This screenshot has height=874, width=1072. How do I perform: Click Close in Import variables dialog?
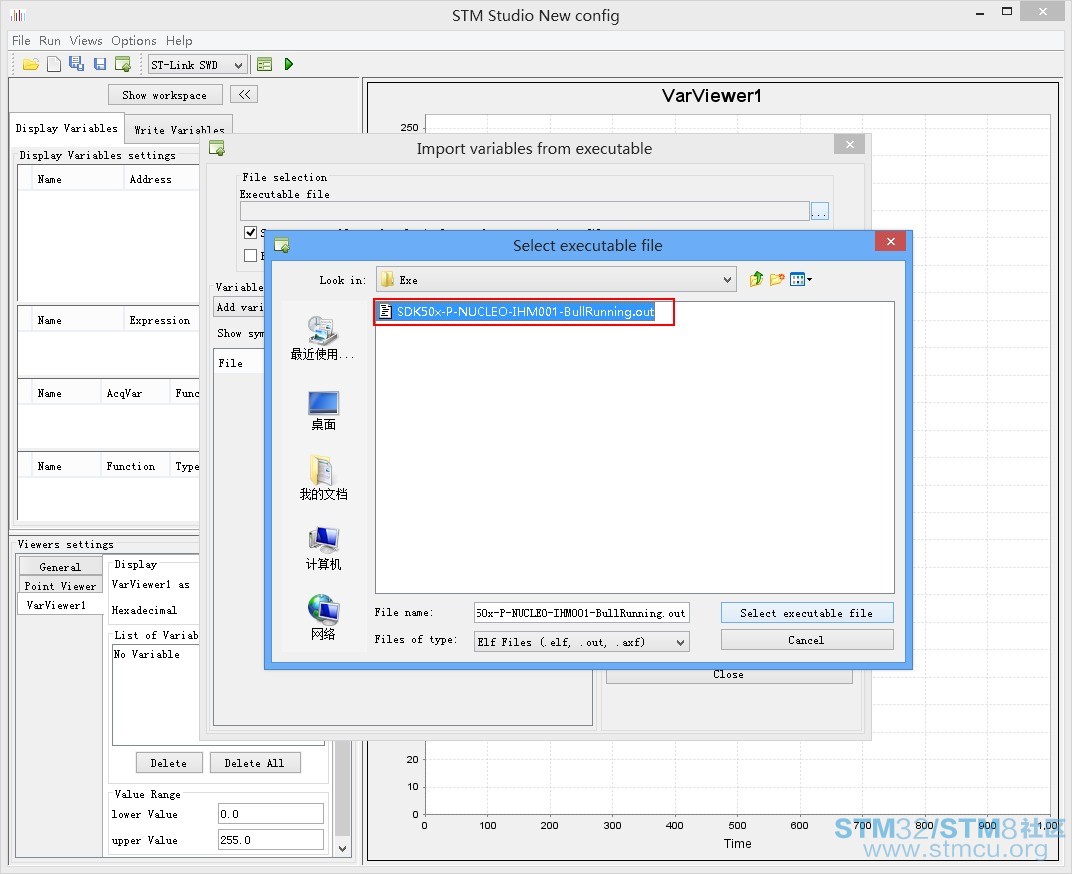(729, 676)
